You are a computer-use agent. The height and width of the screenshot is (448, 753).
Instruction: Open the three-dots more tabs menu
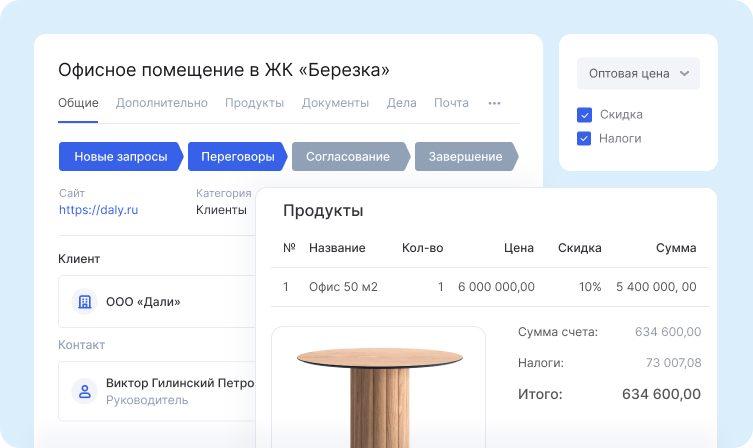(494, 103)
